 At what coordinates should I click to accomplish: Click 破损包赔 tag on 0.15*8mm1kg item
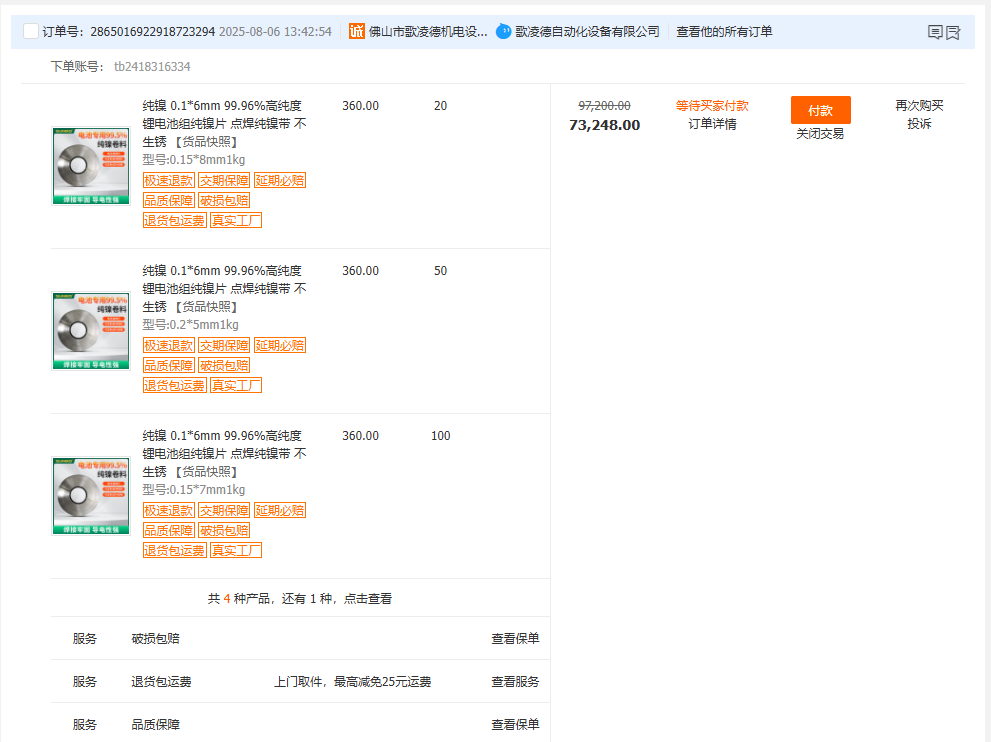click(x=224, y=200)
